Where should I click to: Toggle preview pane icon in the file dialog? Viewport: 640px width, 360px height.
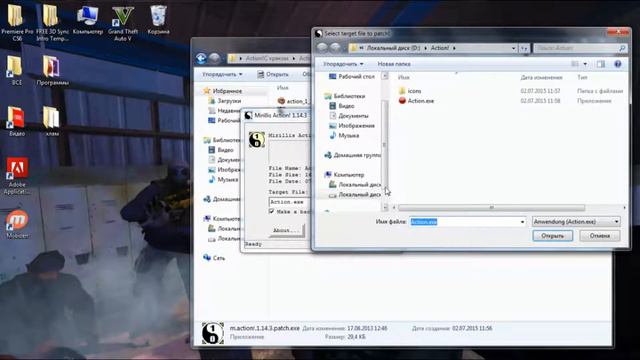pos(601,64)
